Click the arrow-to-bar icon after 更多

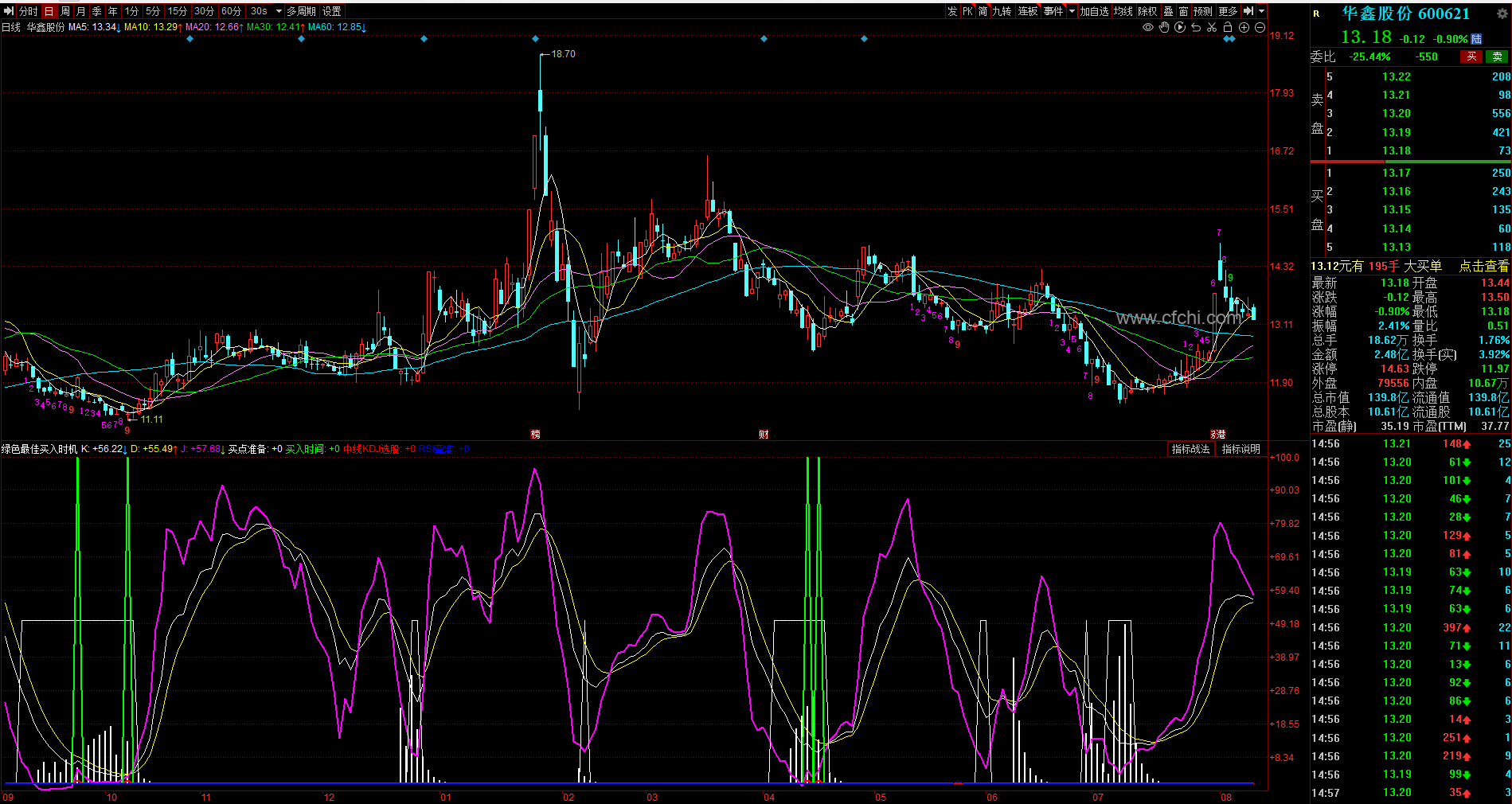1248,11
